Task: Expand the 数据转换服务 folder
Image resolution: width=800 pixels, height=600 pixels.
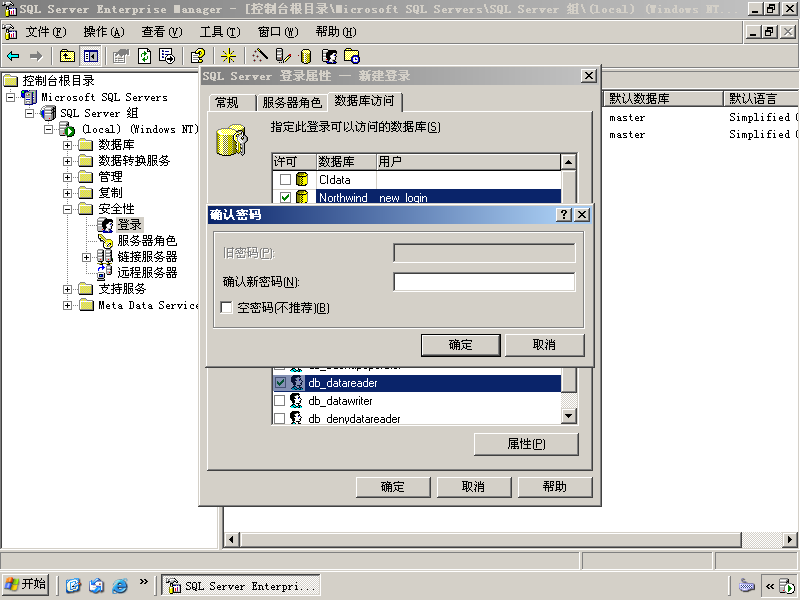Action: [67, 161]
